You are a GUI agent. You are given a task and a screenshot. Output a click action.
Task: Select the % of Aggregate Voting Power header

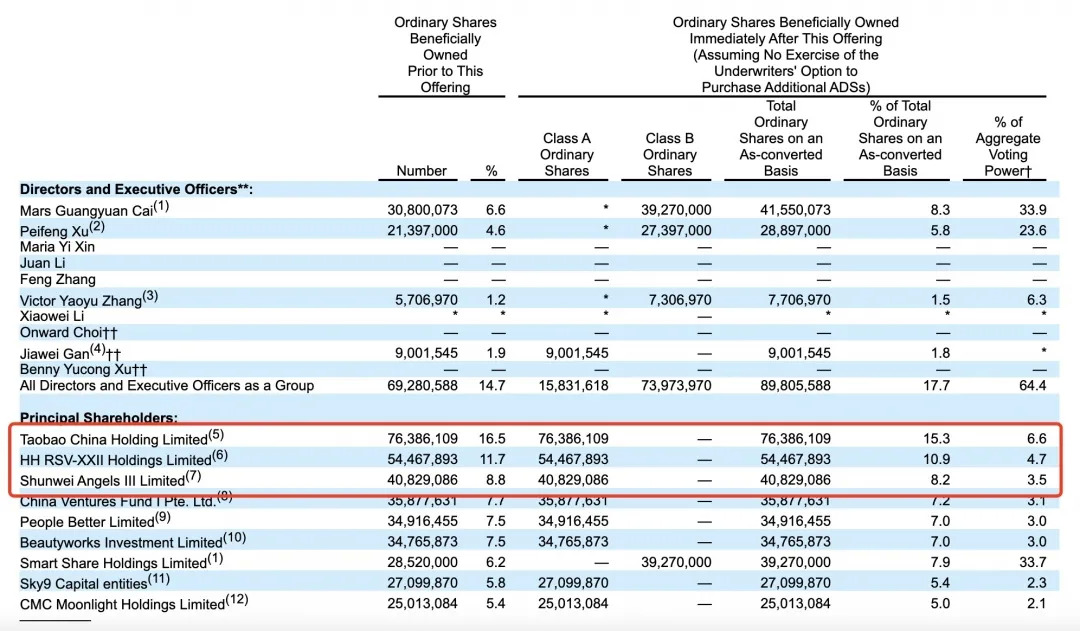click(1008, 146)
